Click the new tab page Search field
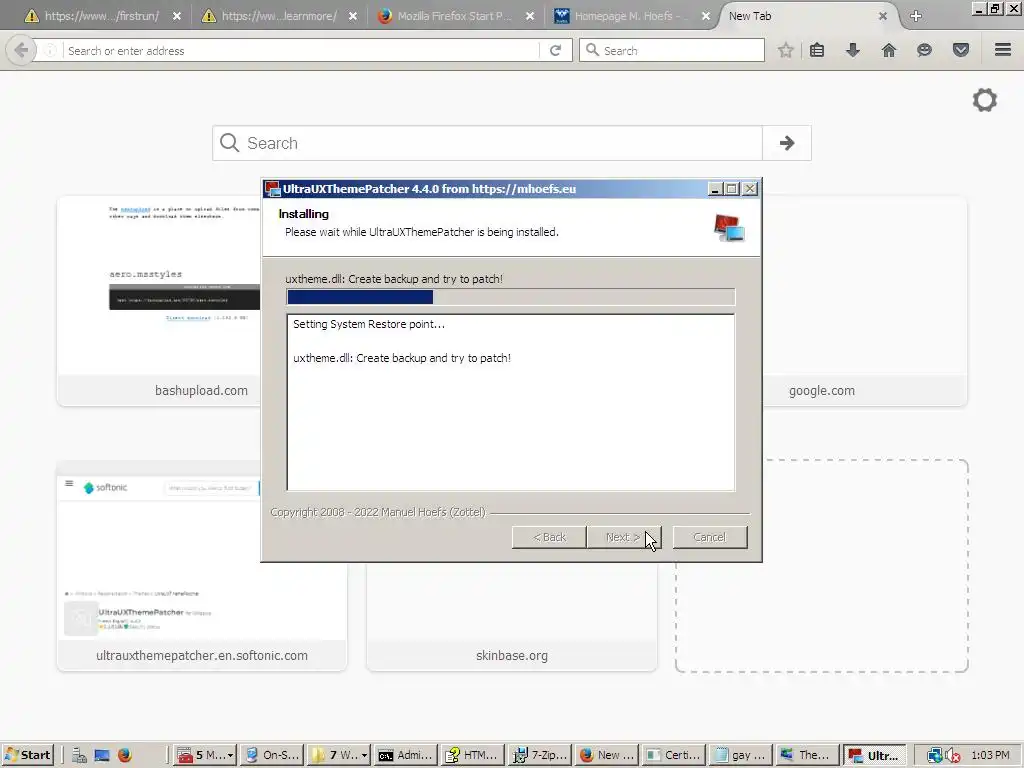This screenshot has height=768, width=1024. coord(487,143)
